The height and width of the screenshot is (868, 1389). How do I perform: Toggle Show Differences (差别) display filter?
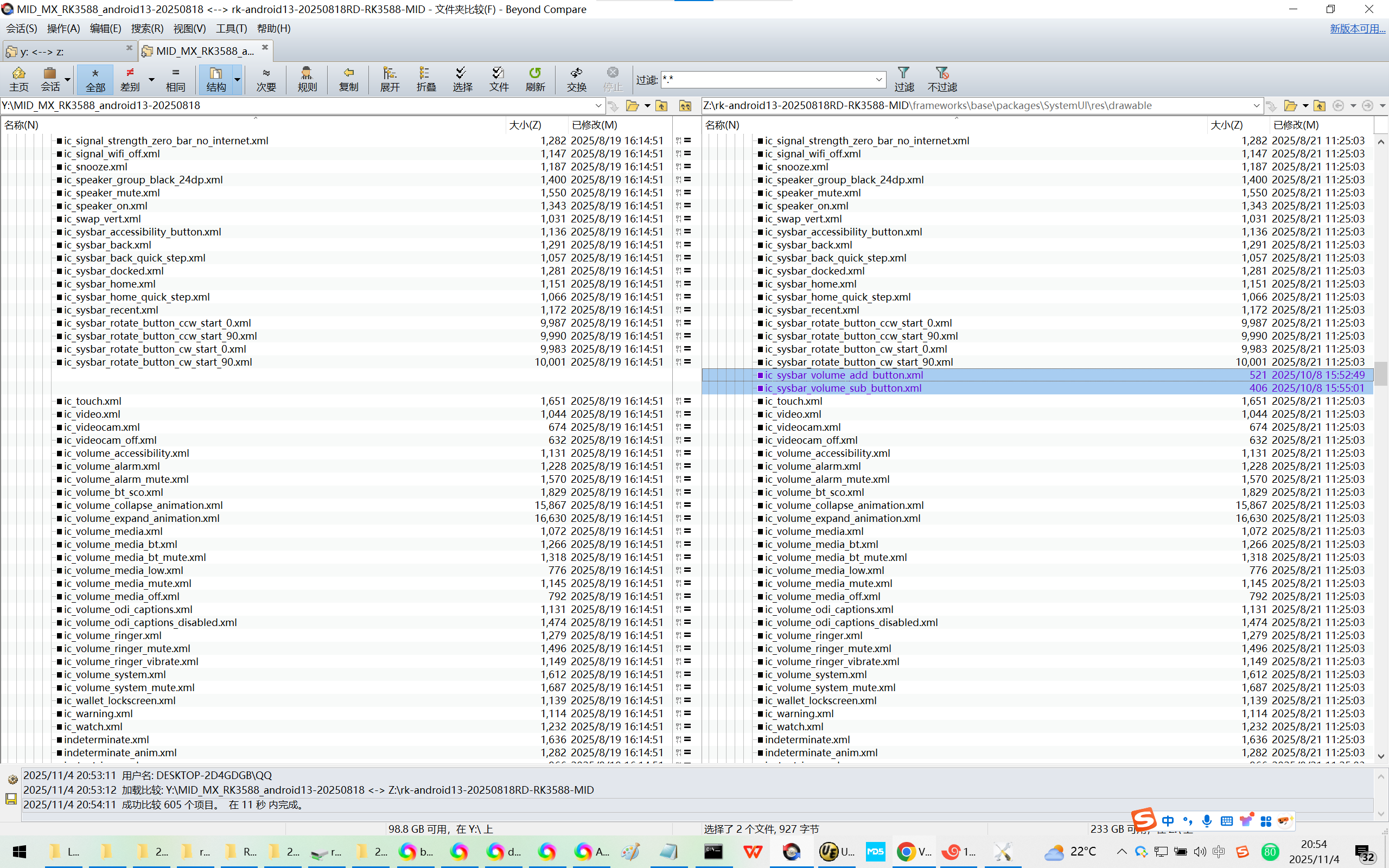click(x=130, y=79)
